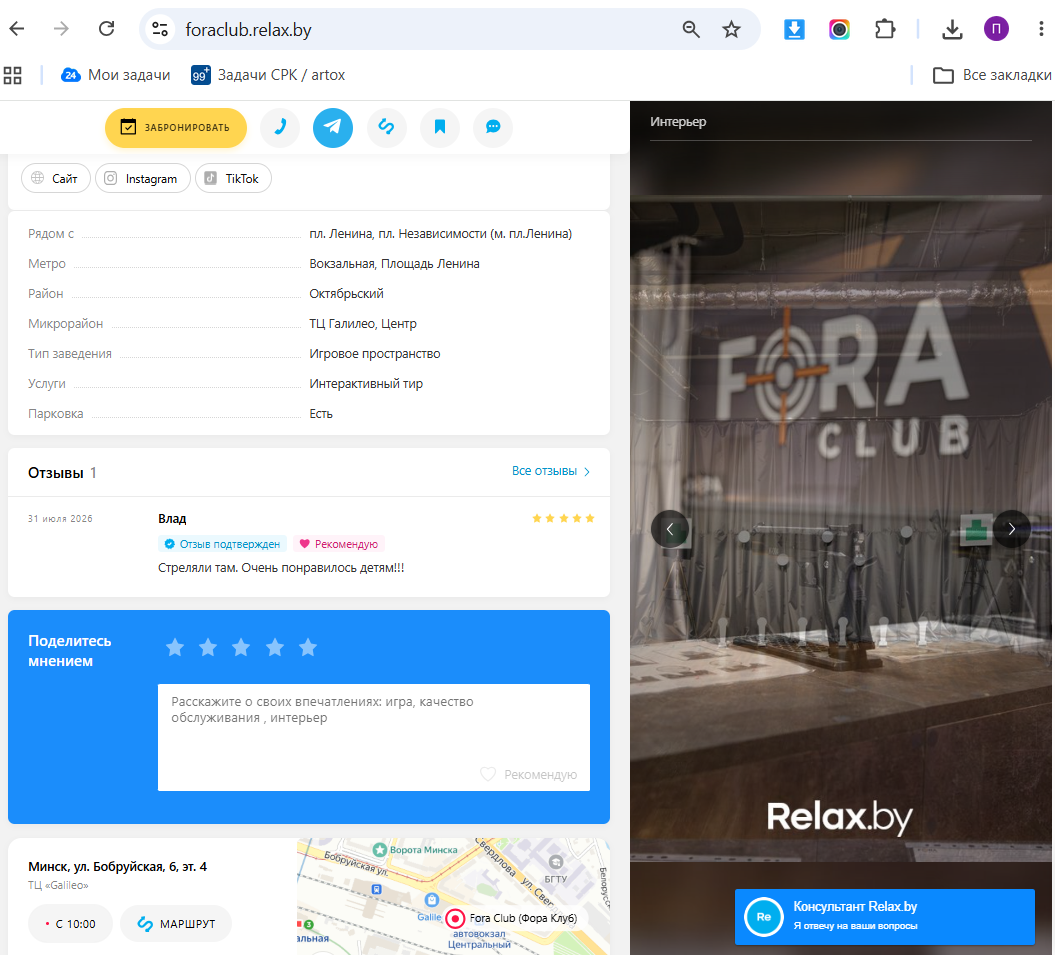Viewport: 1055px width, 955px height.
Task: Open the purple profile avatar
Action: pos(996,29)
